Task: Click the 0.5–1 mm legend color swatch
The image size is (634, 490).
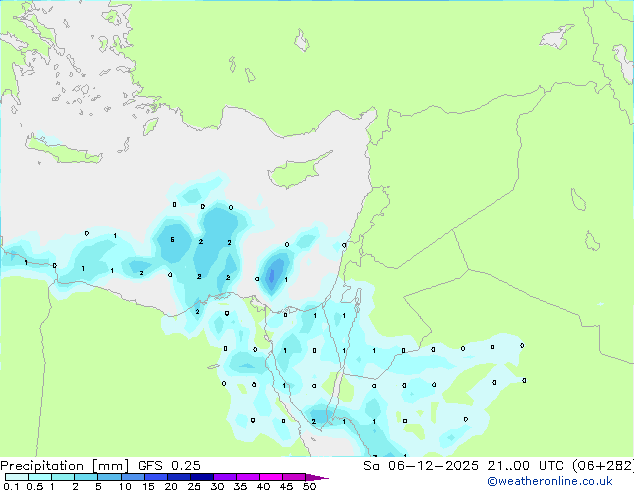Action: tap(40, 477)
